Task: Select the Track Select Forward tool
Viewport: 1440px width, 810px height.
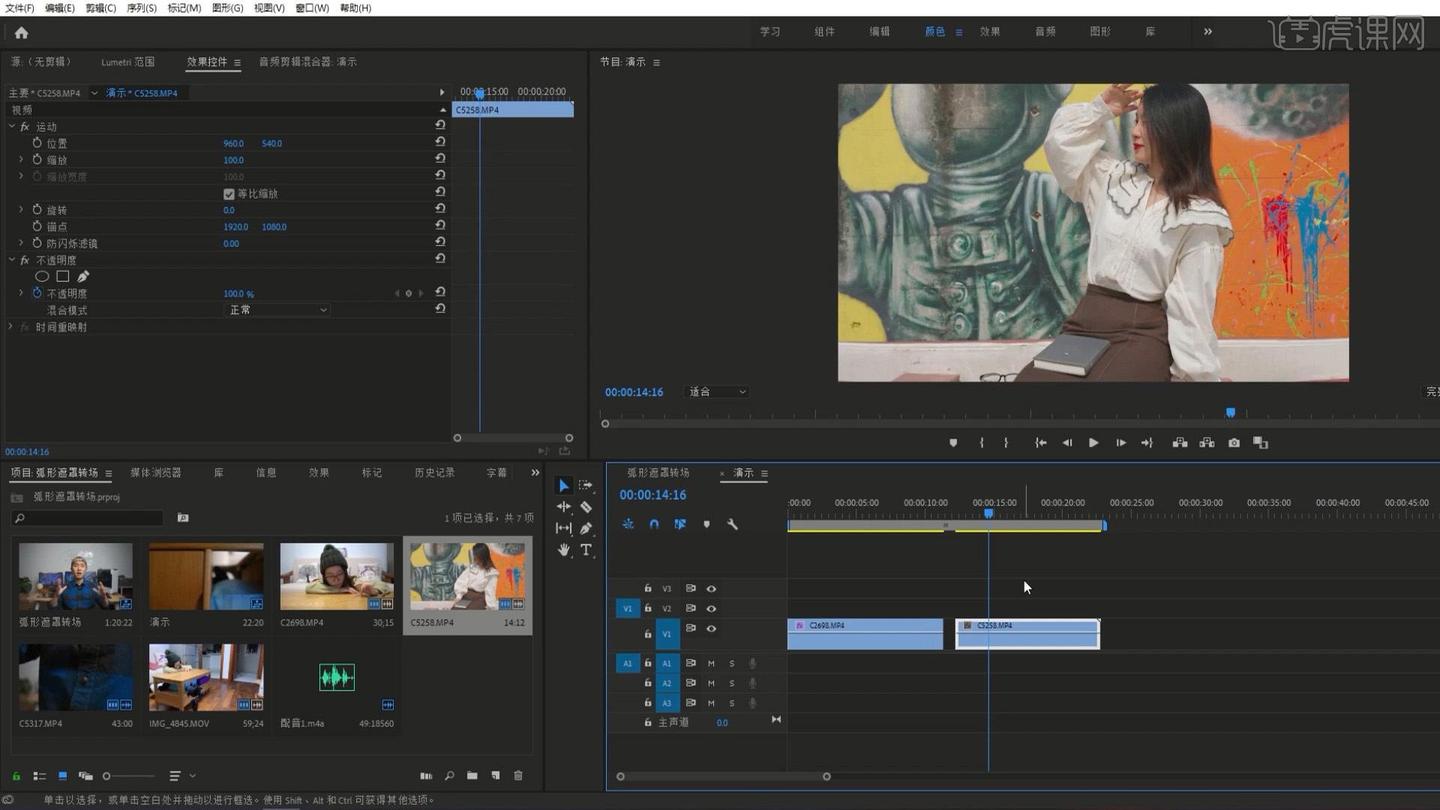Action: pos(586,486)
